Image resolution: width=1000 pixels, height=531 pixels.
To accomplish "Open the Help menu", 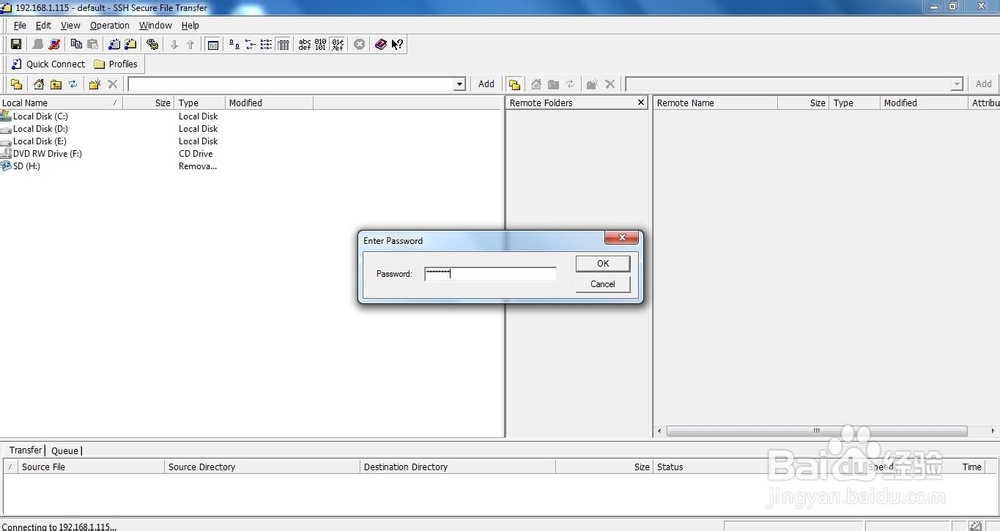I will point(190,25).
